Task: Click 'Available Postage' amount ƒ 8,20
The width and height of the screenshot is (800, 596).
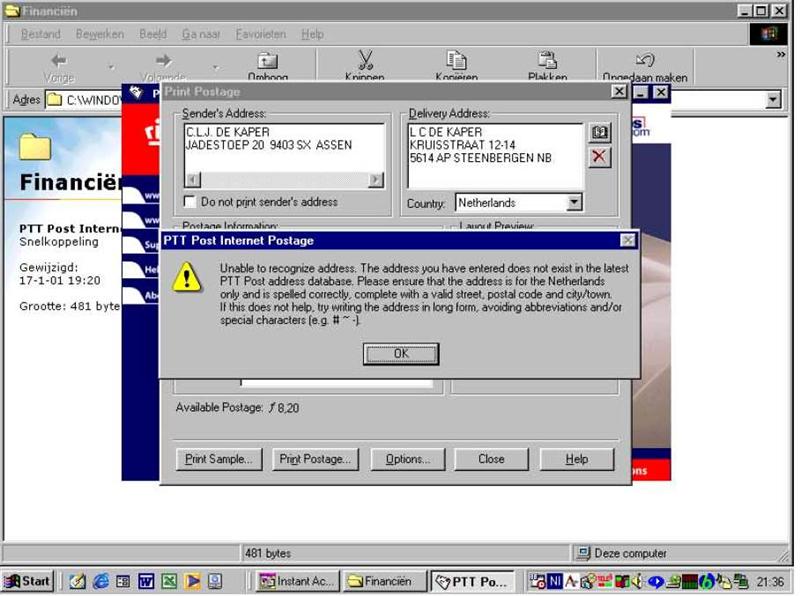Action: (x=284, y=408)
